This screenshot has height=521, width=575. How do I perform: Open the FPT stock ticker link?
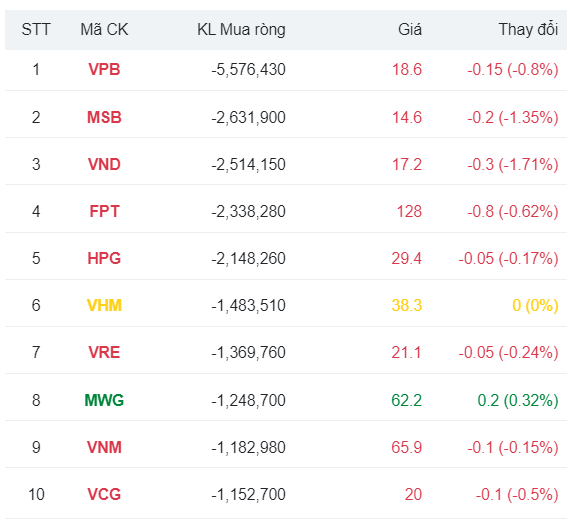click(105, 212)
